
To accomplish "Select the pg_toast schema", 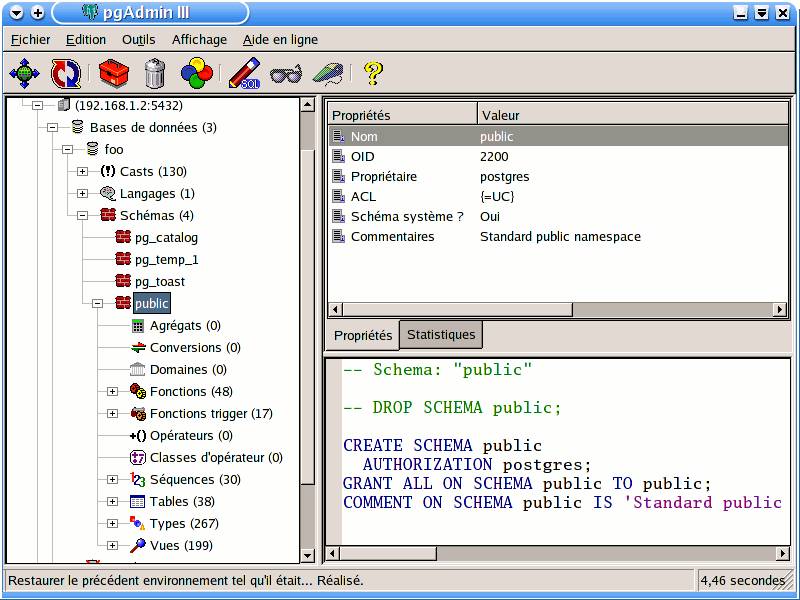I will 160,282.
